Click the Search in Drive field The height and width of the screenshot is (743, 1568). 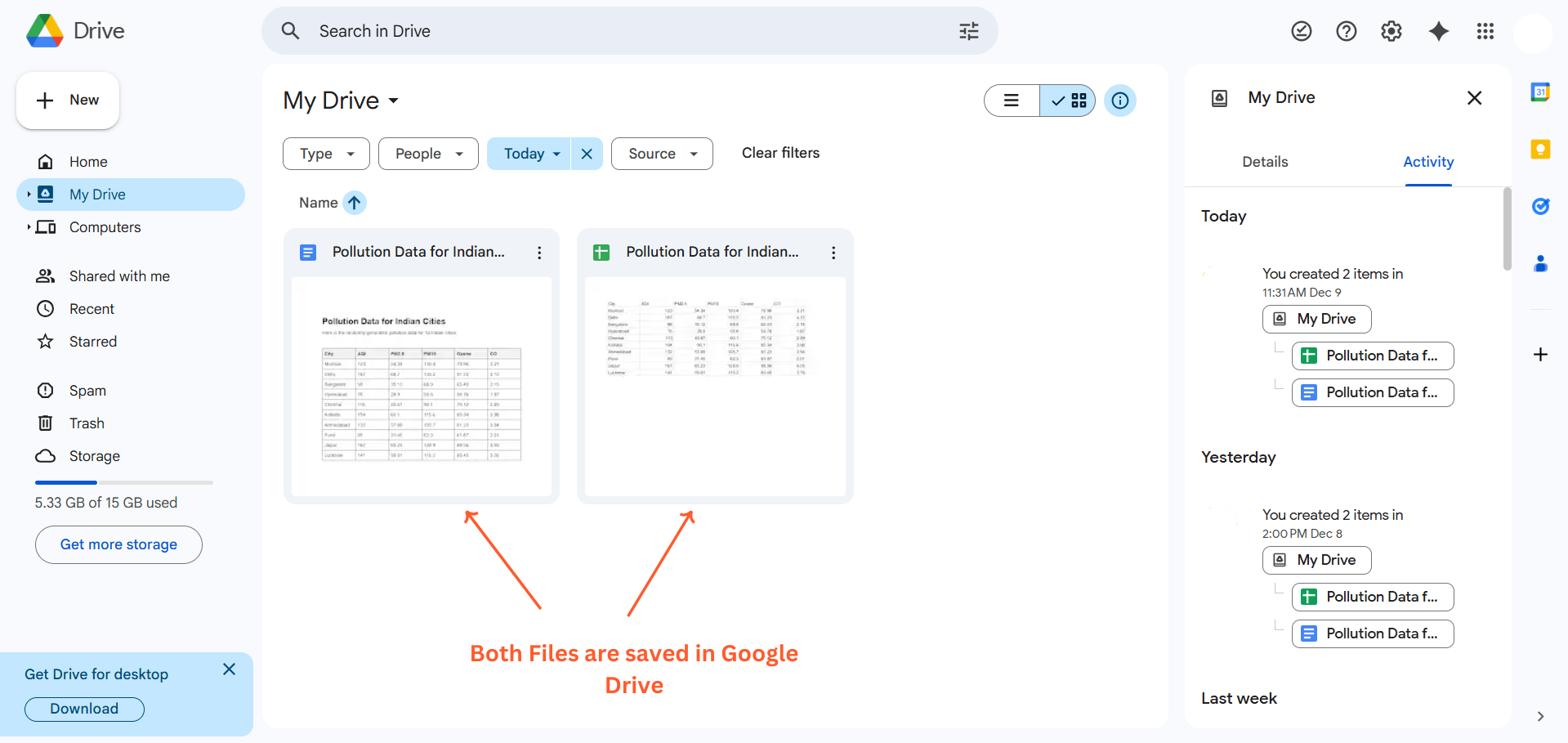(x=629, y=31)
